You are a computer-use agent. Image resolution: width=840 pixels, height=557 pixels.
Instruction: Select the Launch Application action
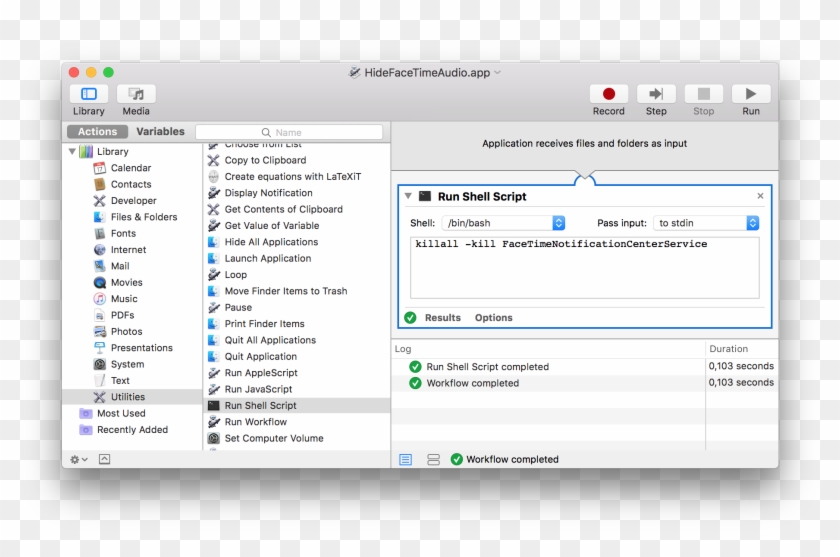coord(297,258)
